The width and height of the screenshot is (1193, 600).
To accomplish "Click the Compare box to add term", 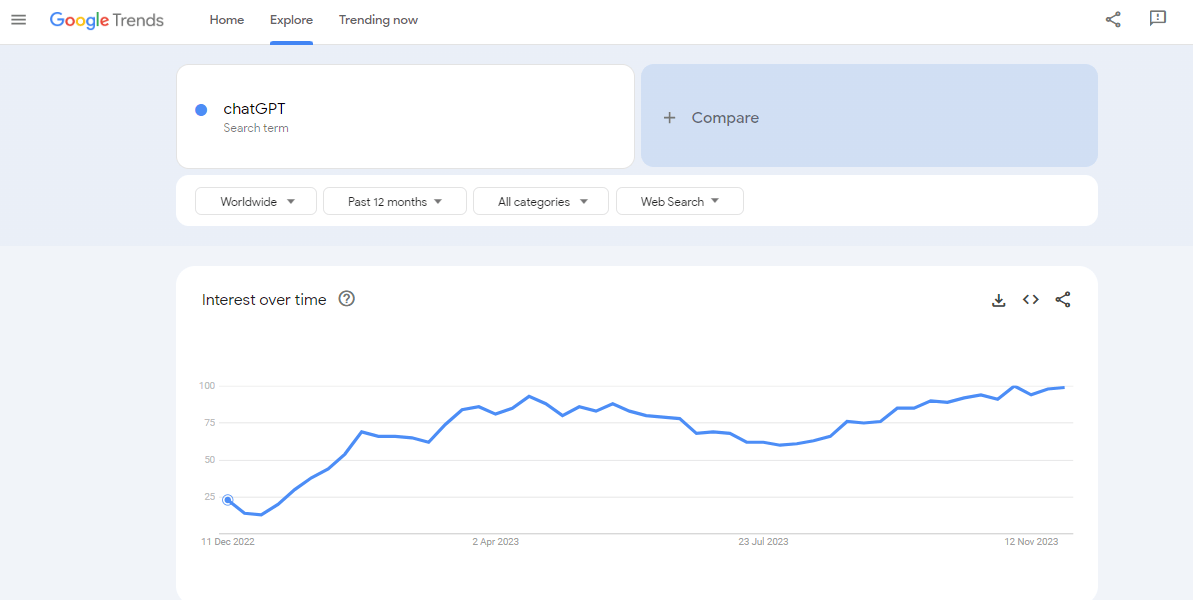I will (869, 116).
